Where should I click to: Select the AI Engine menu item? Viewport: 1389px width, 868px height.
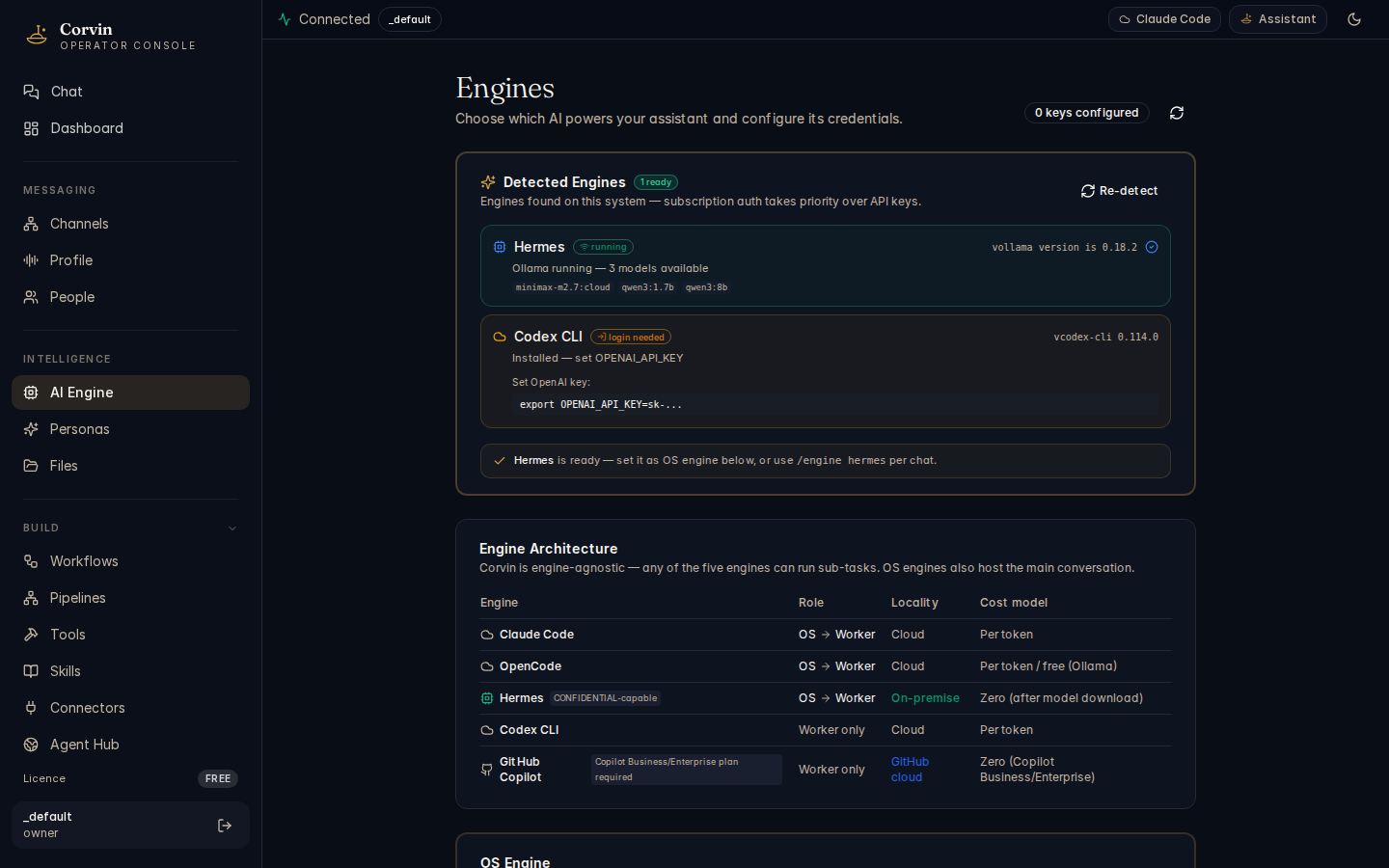click(x=130, y=393)
